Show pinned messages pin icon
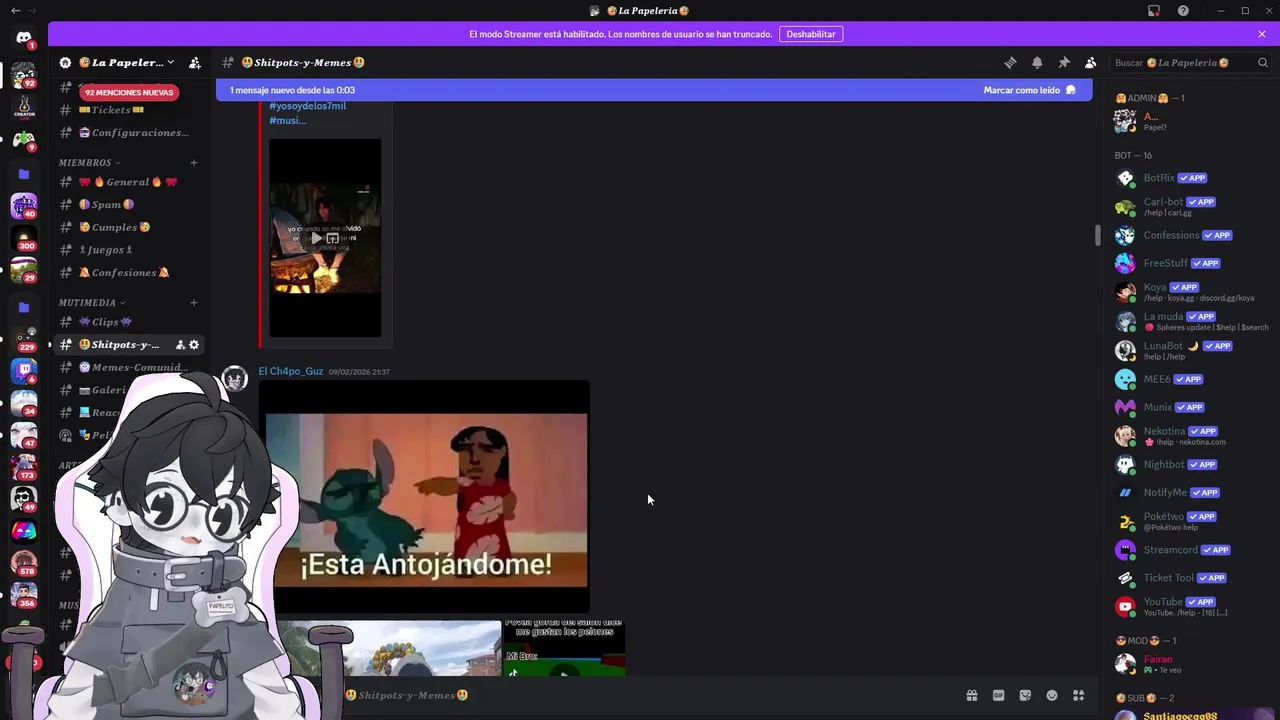 1064,62
